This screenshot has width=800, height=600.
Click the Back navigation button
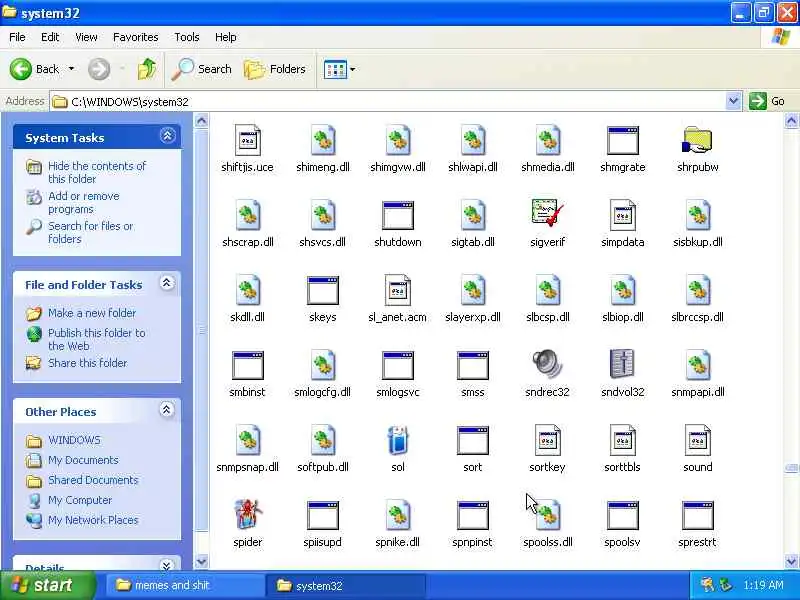pos(35,69)
